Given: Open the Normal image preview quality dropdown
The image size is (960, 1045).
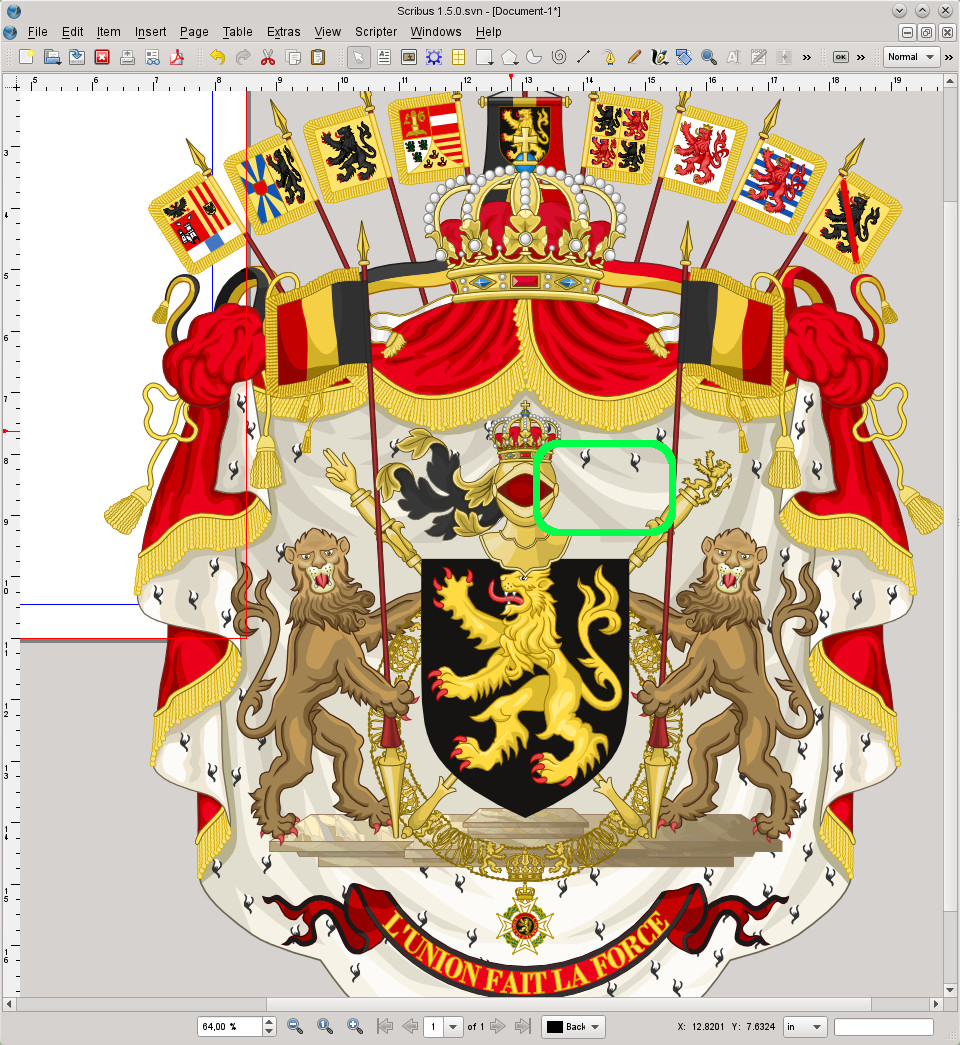Looking at the screenshot, I should tap(911, 57).
